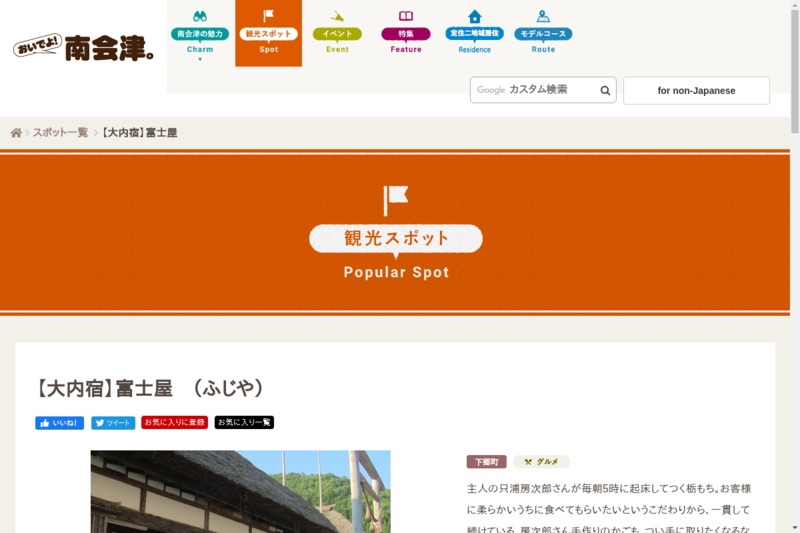Click the 観光スポット Popular Spot banner flag
The width and height of the screenshot is (800, 533).
[396, 200]
